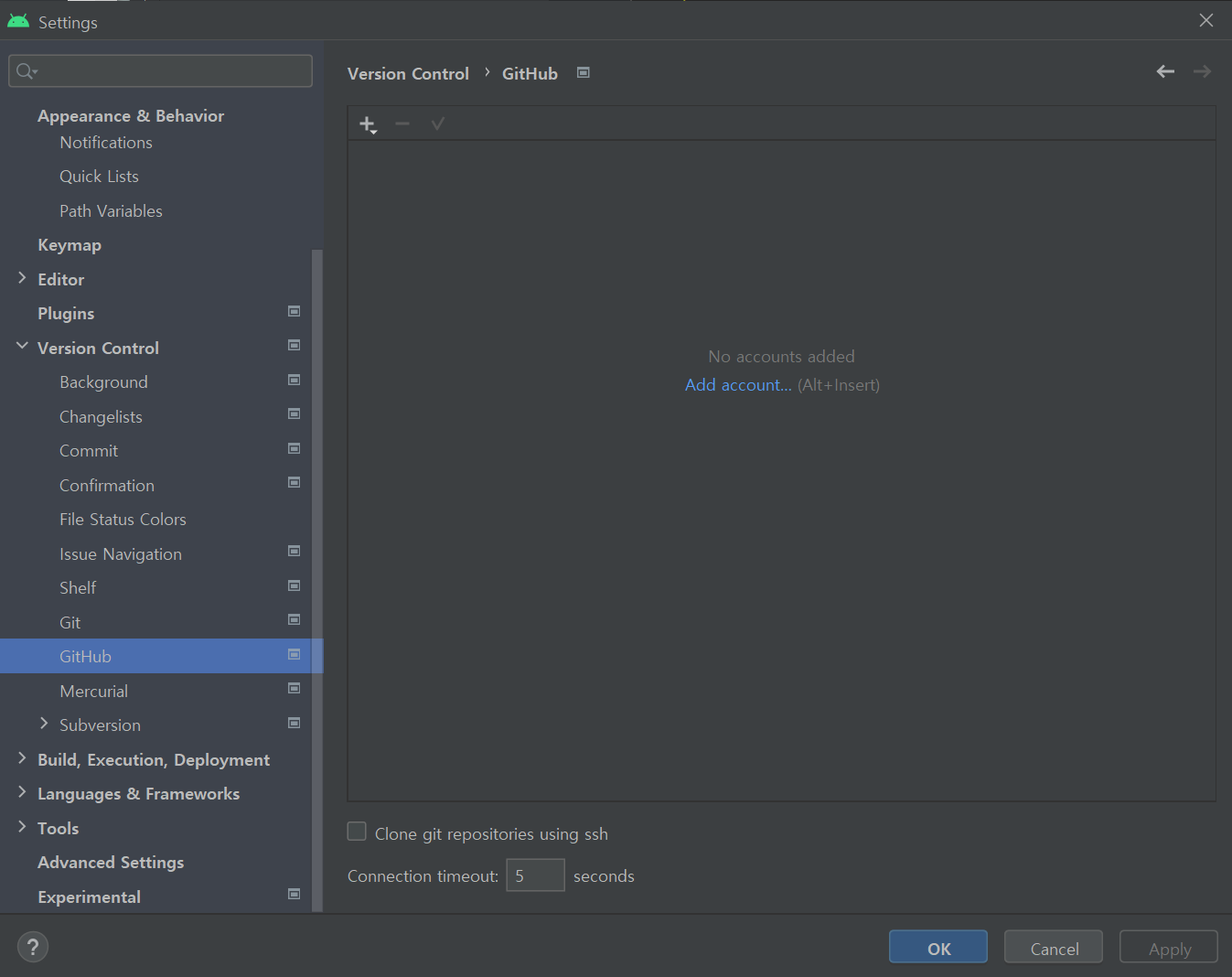Click project icon on Changelists row
The width and height of the screenshot is (1232, 977).
(x=295, y=413)
